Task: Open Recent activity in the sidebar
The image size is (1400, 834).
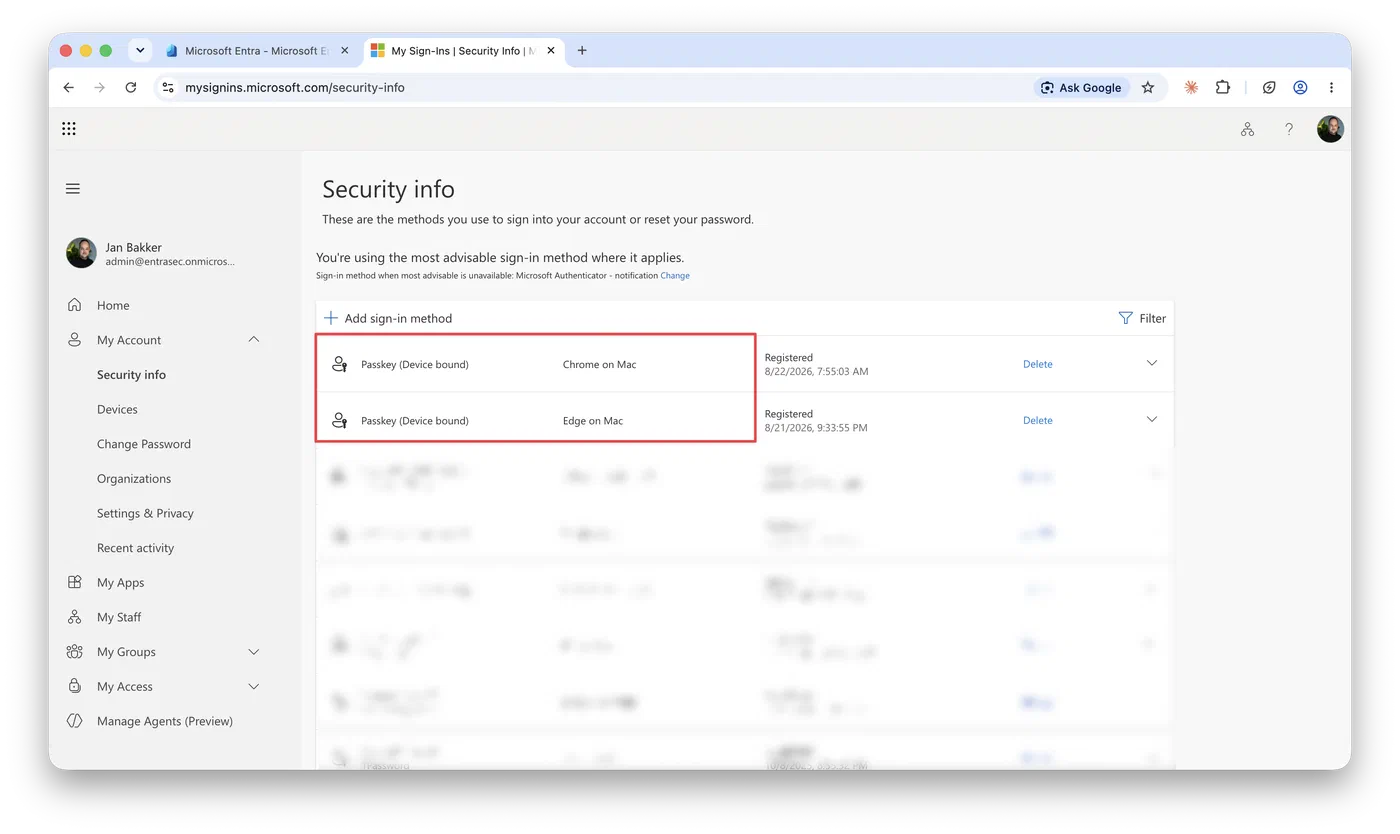Action: point(135,548)
